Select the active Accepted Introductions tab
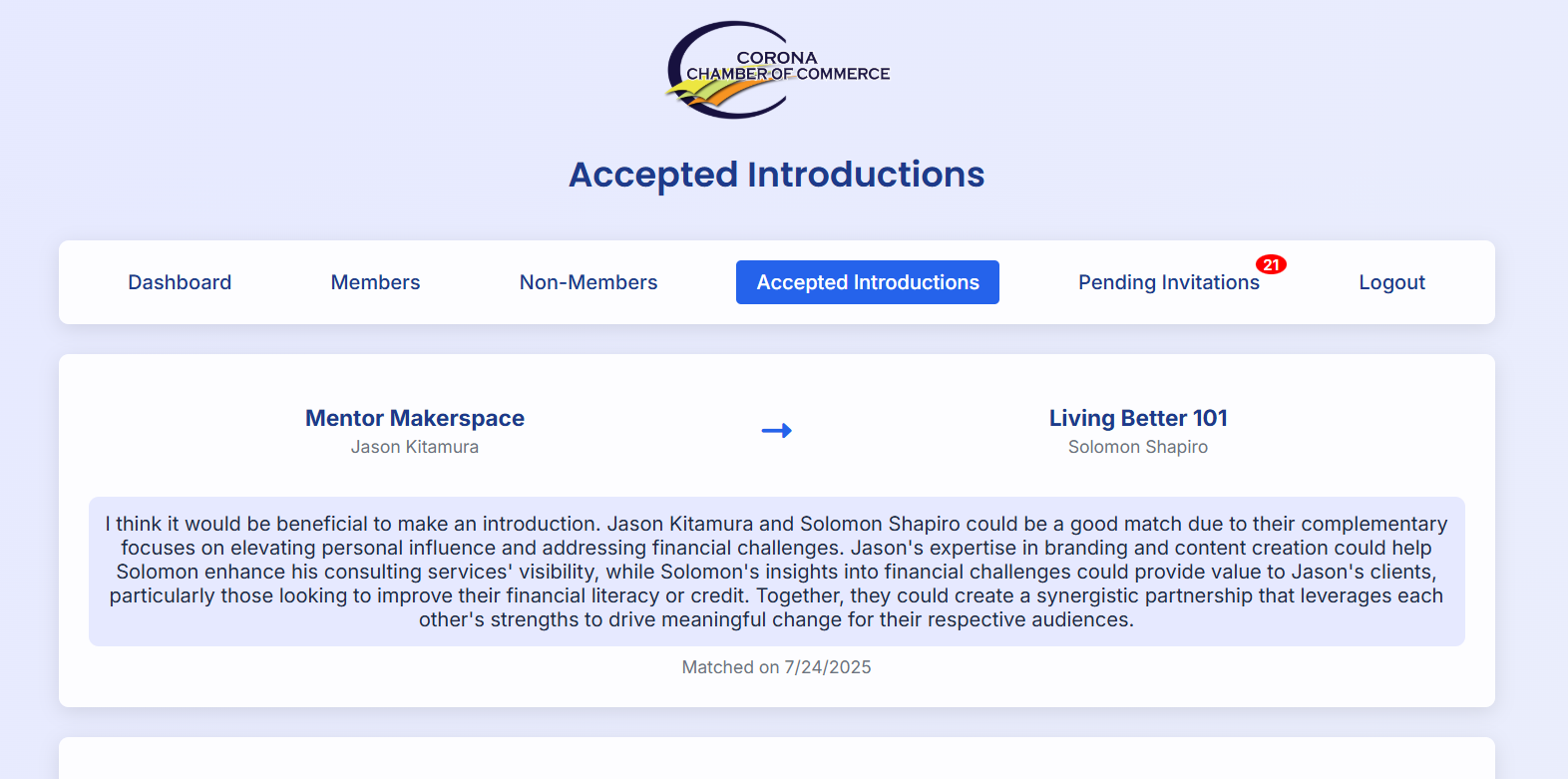Viewport: 1568px width, 779px height. pyautogui.click(x=868, y=282)
